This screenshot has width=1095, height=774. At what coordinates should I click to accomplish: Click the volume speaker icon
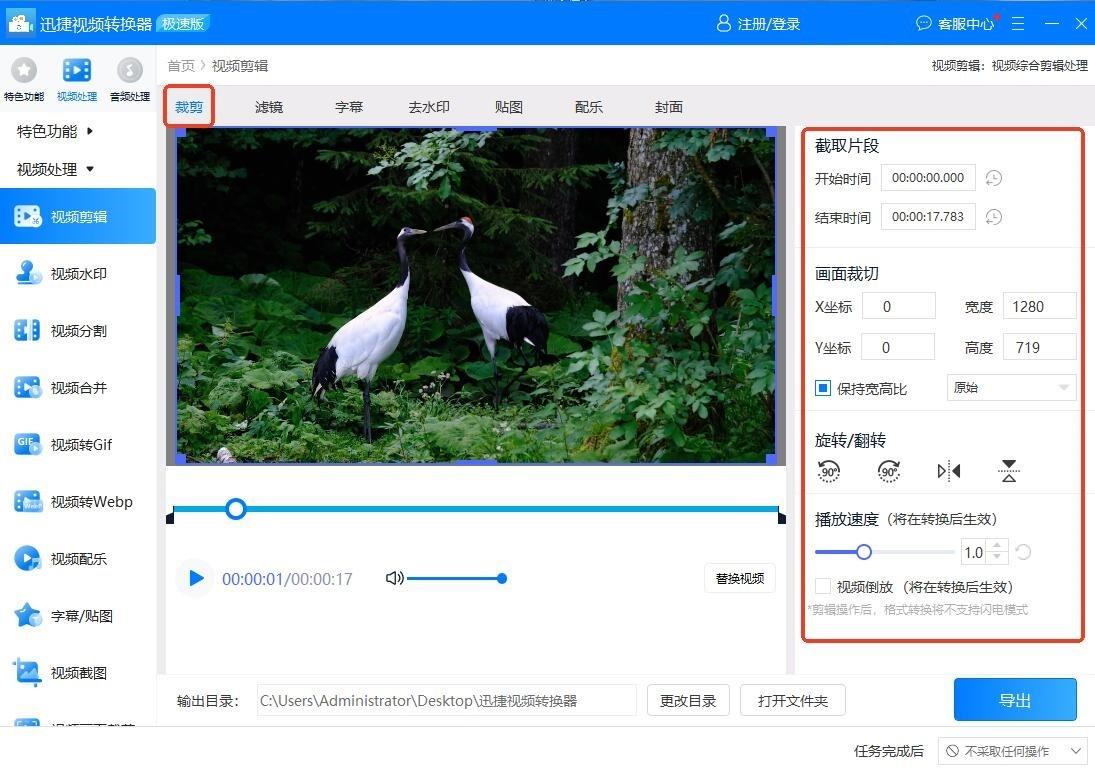click(394, 578)
